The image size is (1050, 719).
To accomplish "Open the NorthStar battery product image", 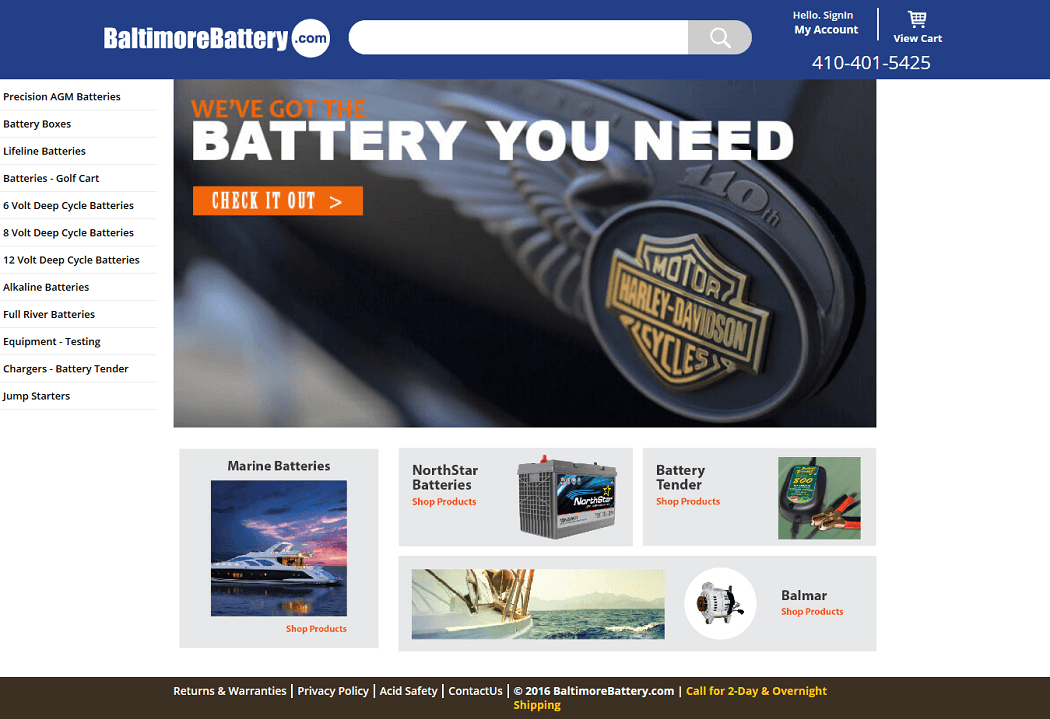I will (567, 497).
